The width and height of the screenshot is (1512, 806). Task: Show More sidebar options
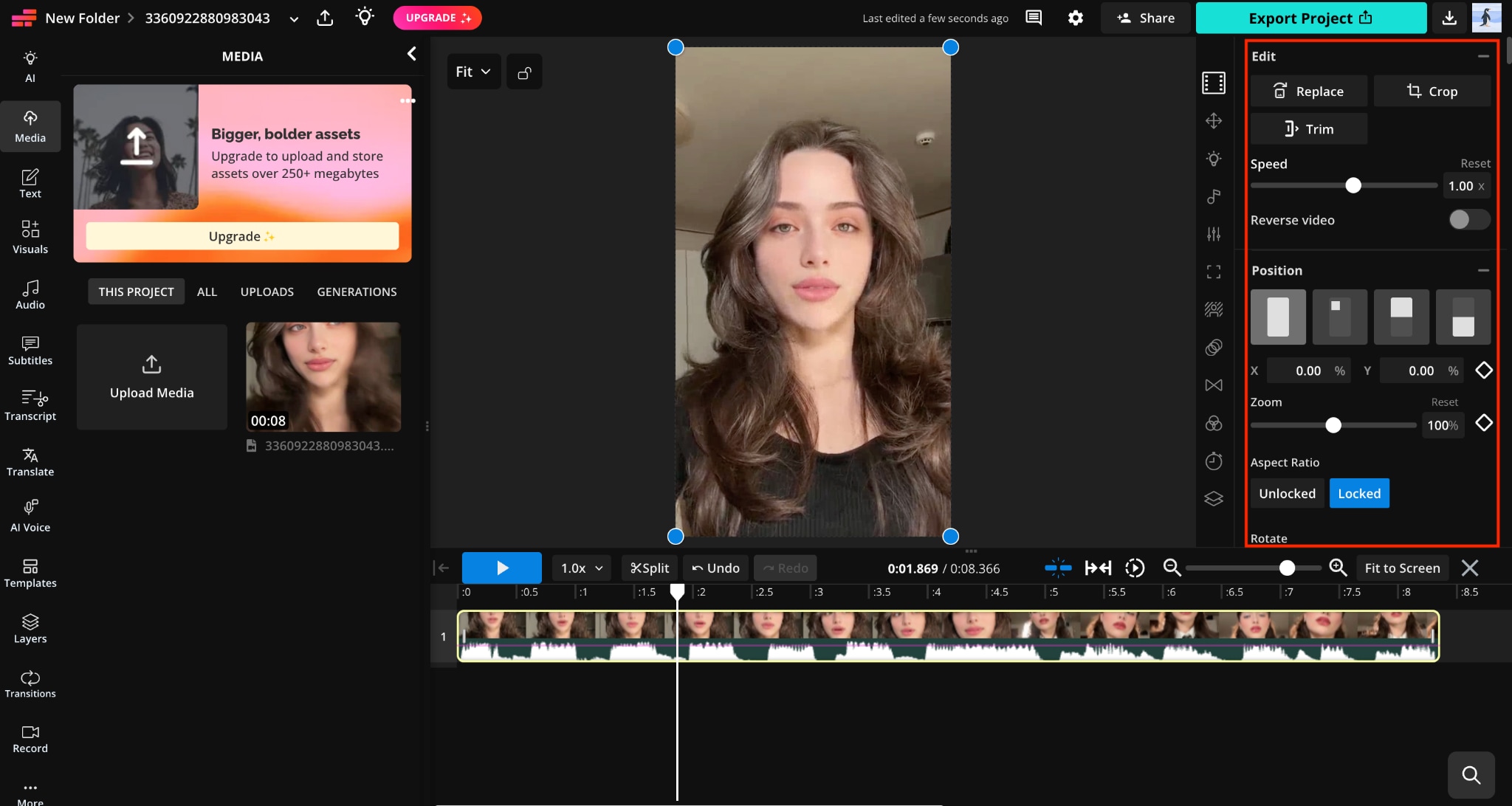[30, 793]
